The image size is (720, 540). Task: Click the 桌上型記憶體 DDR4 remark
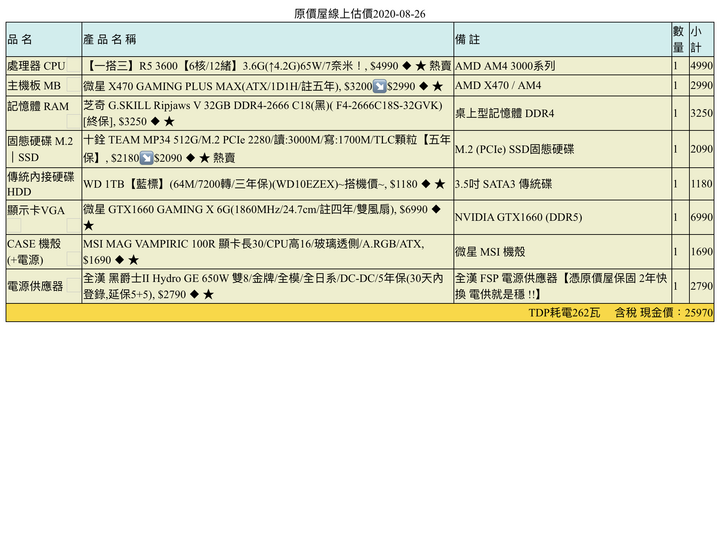tap(505, 113)
